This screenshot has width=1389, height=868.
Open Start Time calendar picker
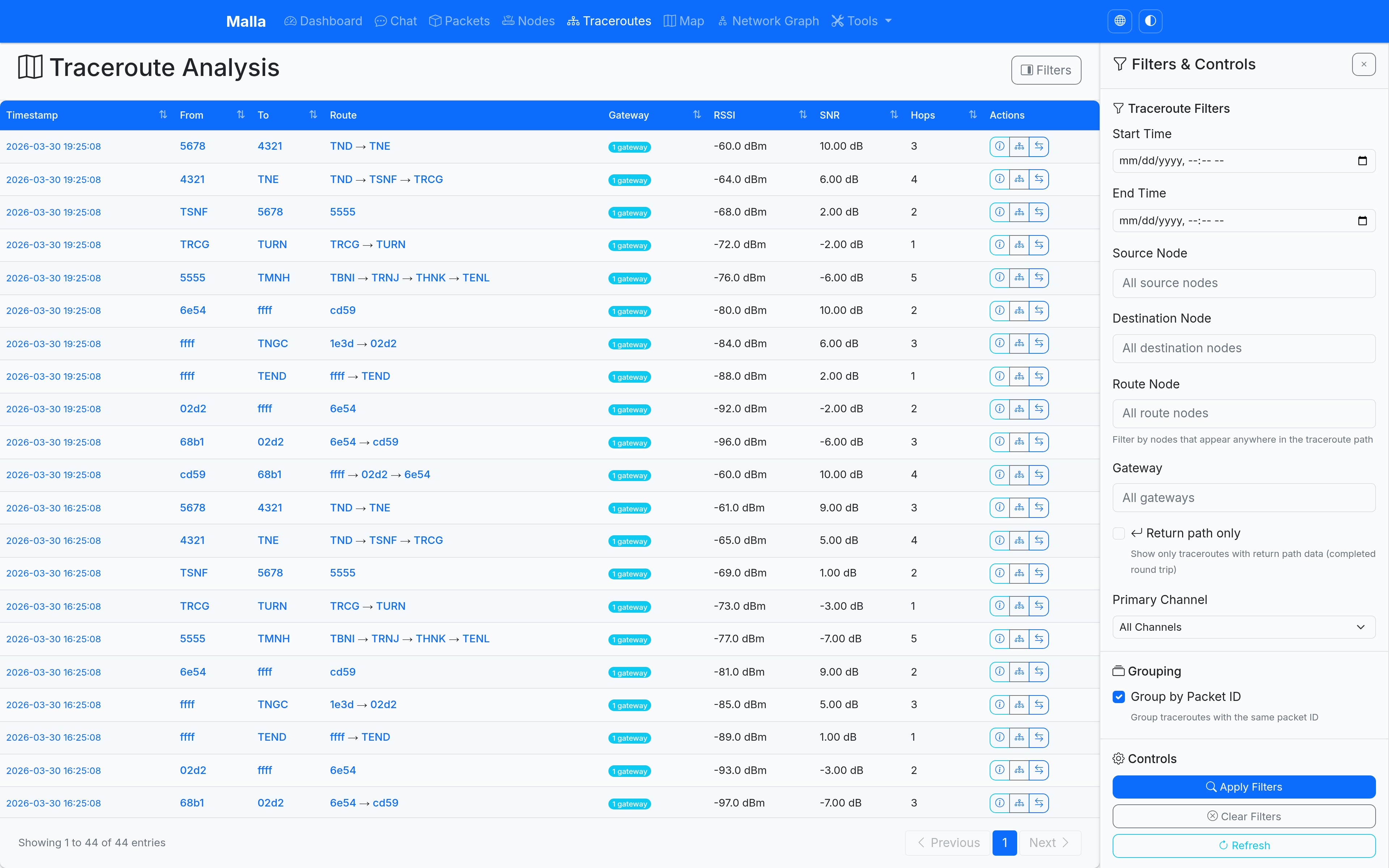coord(1362,161)
